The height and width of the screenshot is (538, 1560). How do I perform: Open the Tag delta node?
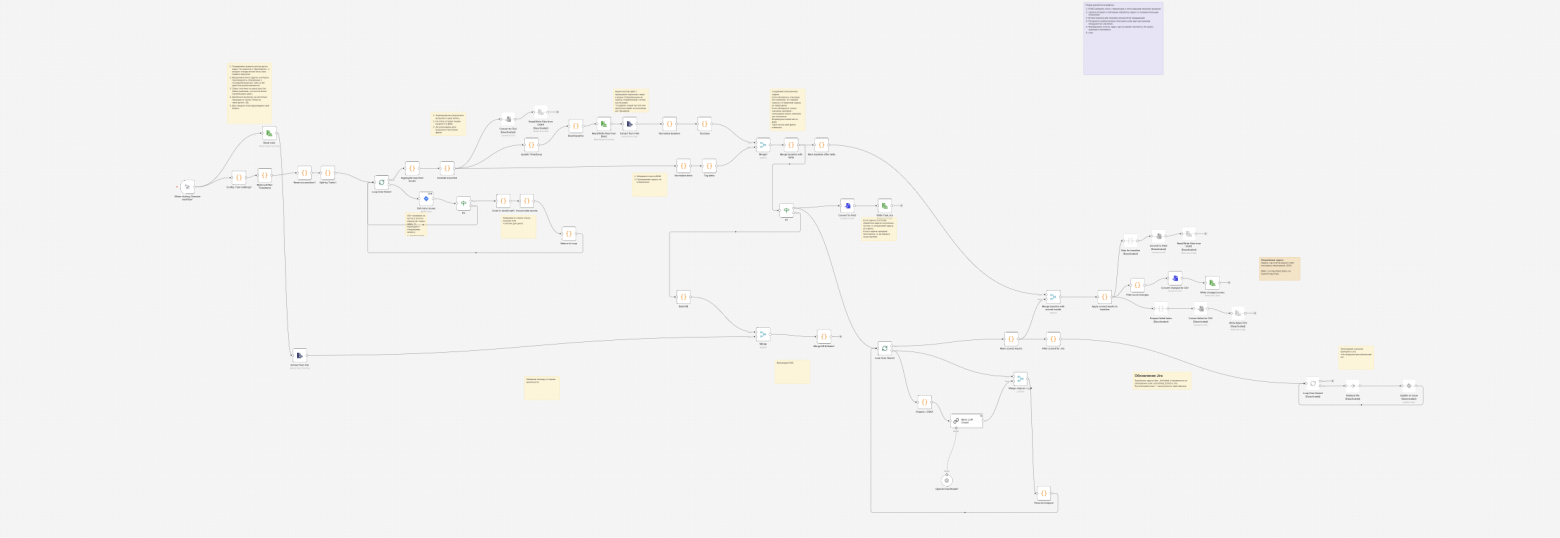coord(709,165)
